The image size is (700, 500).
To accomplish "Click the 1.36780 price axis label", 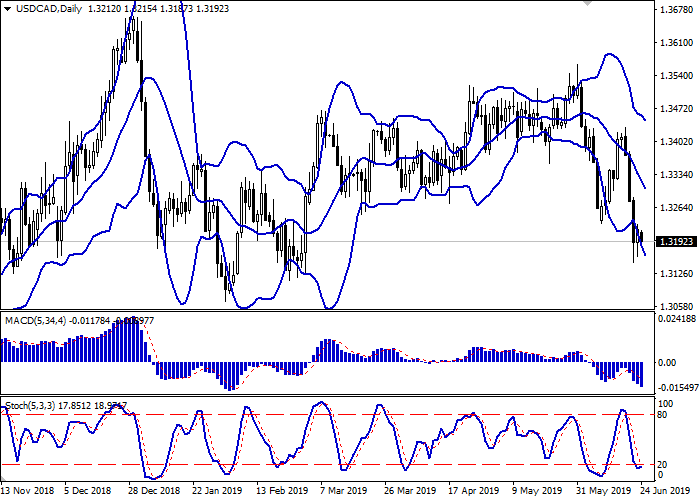I will (x=671, y=10).
